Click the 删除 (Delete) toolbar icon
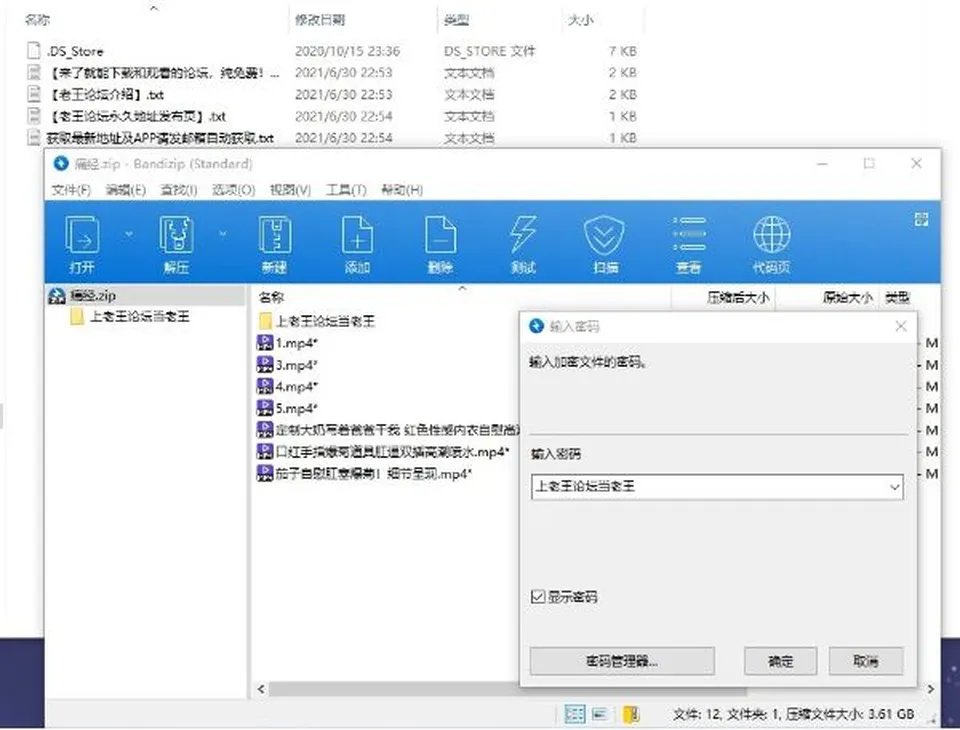960x730 pixels. [440, 235]
